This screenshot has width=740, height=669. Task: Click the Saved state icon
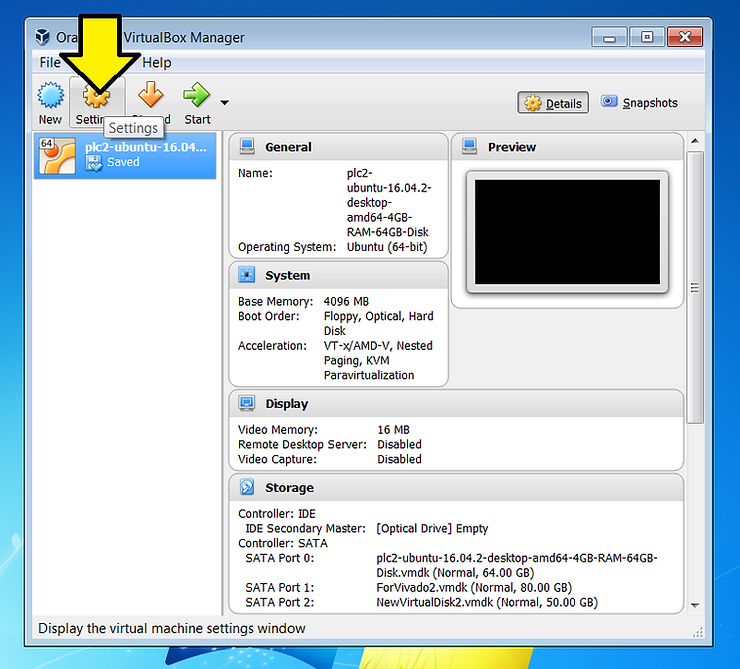(93, 163)
